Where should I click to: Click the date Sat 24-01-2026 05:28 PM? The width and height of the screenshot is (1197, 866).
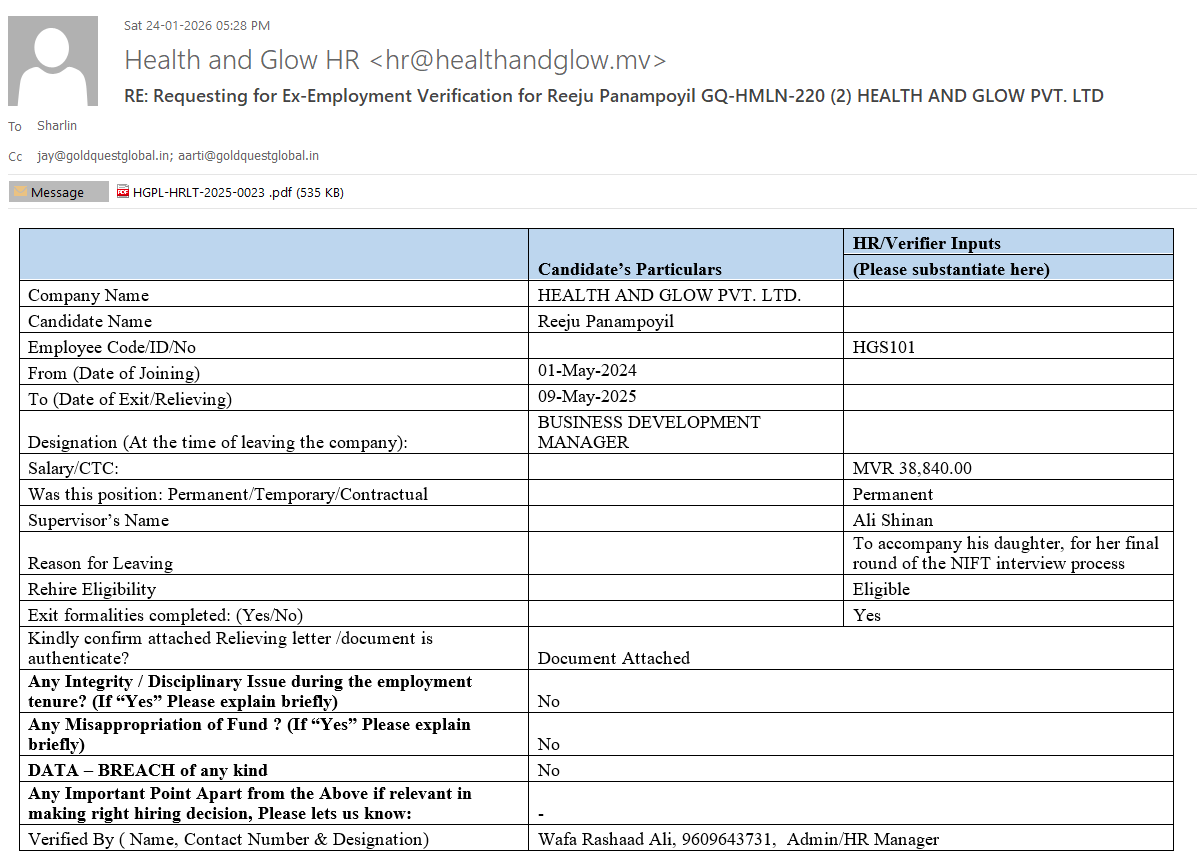click(197, 25)
